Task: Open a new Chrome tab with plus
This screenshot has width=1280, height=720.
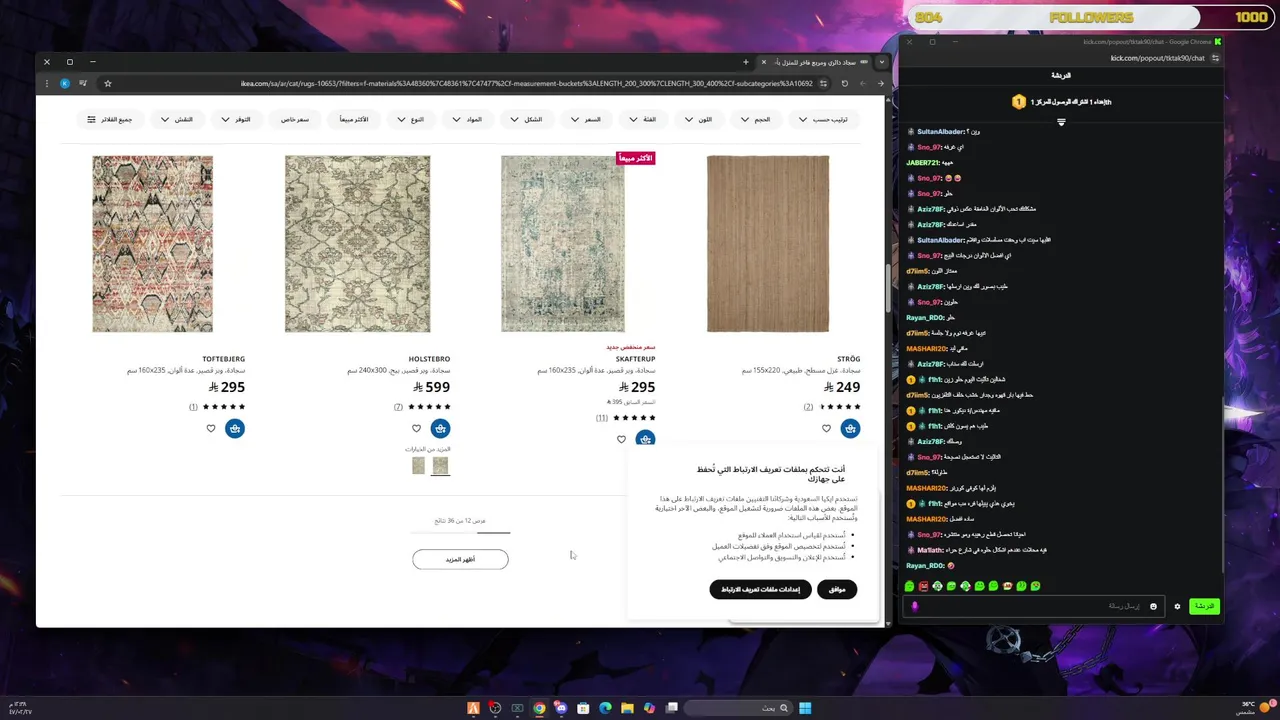Action: (745, 62)
